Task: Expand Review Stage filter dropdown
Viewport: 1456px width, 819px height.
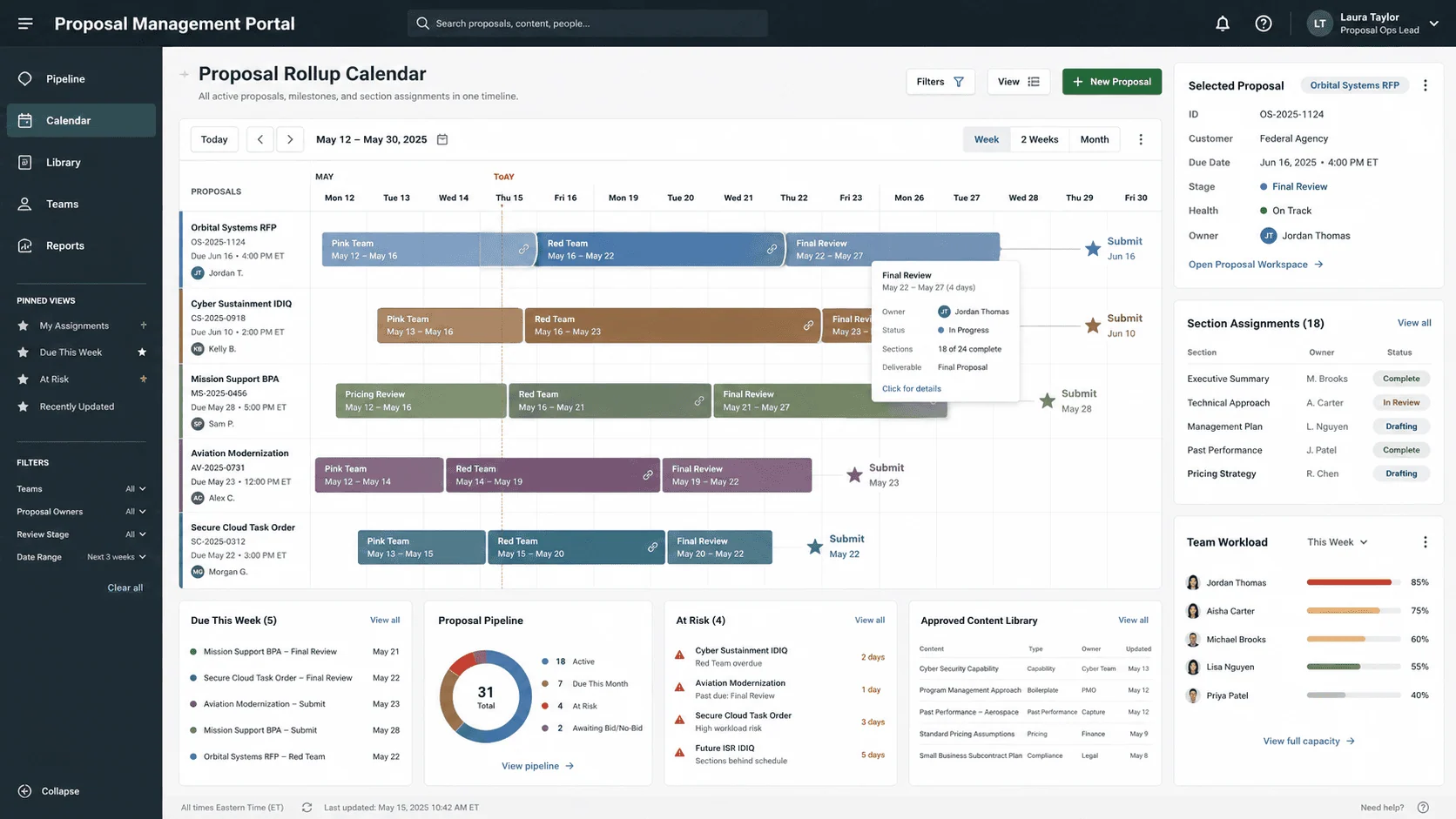Action: pyautogui.click(x=136, y=534)
